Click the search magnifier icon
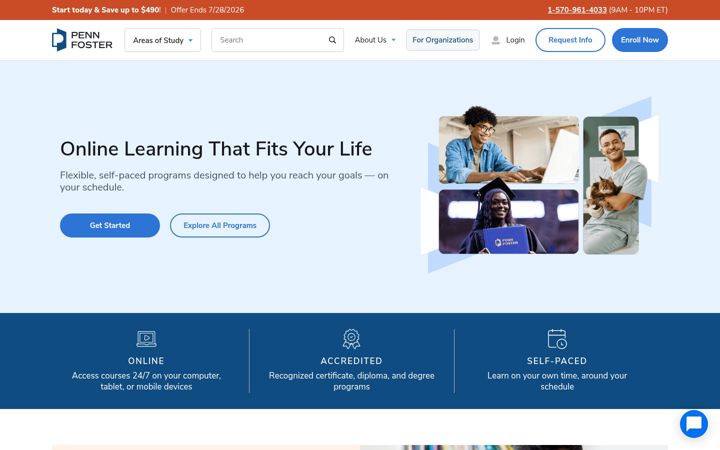Image resolution: width=720 pixels, height=450 pixels. tap(332, 40)
